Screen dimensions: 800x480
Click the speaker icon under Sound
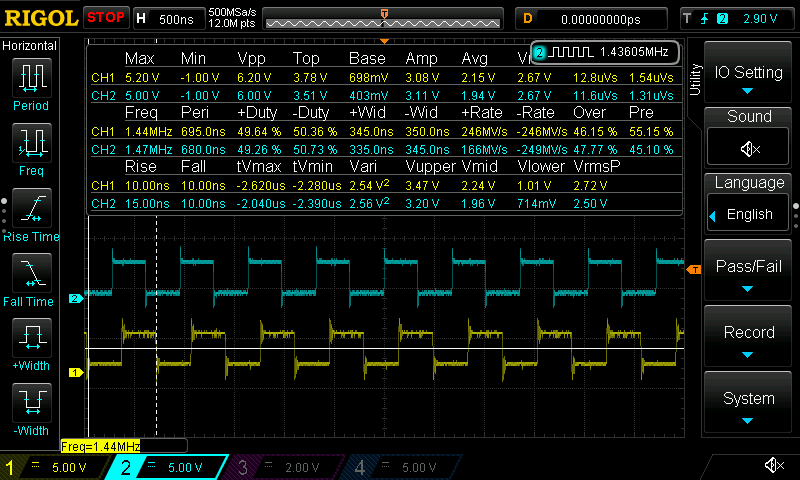coord(748,149)
